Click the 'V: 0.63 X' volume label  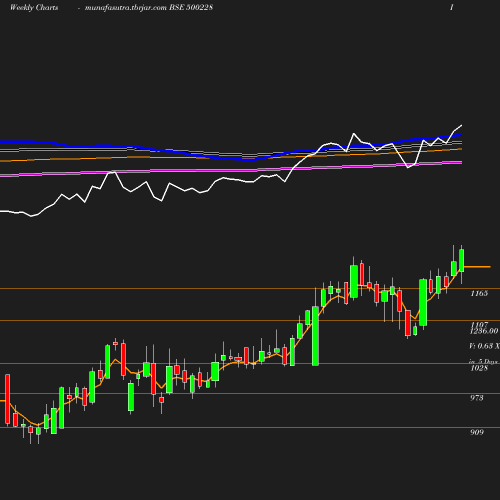click(x=484, y=346)
